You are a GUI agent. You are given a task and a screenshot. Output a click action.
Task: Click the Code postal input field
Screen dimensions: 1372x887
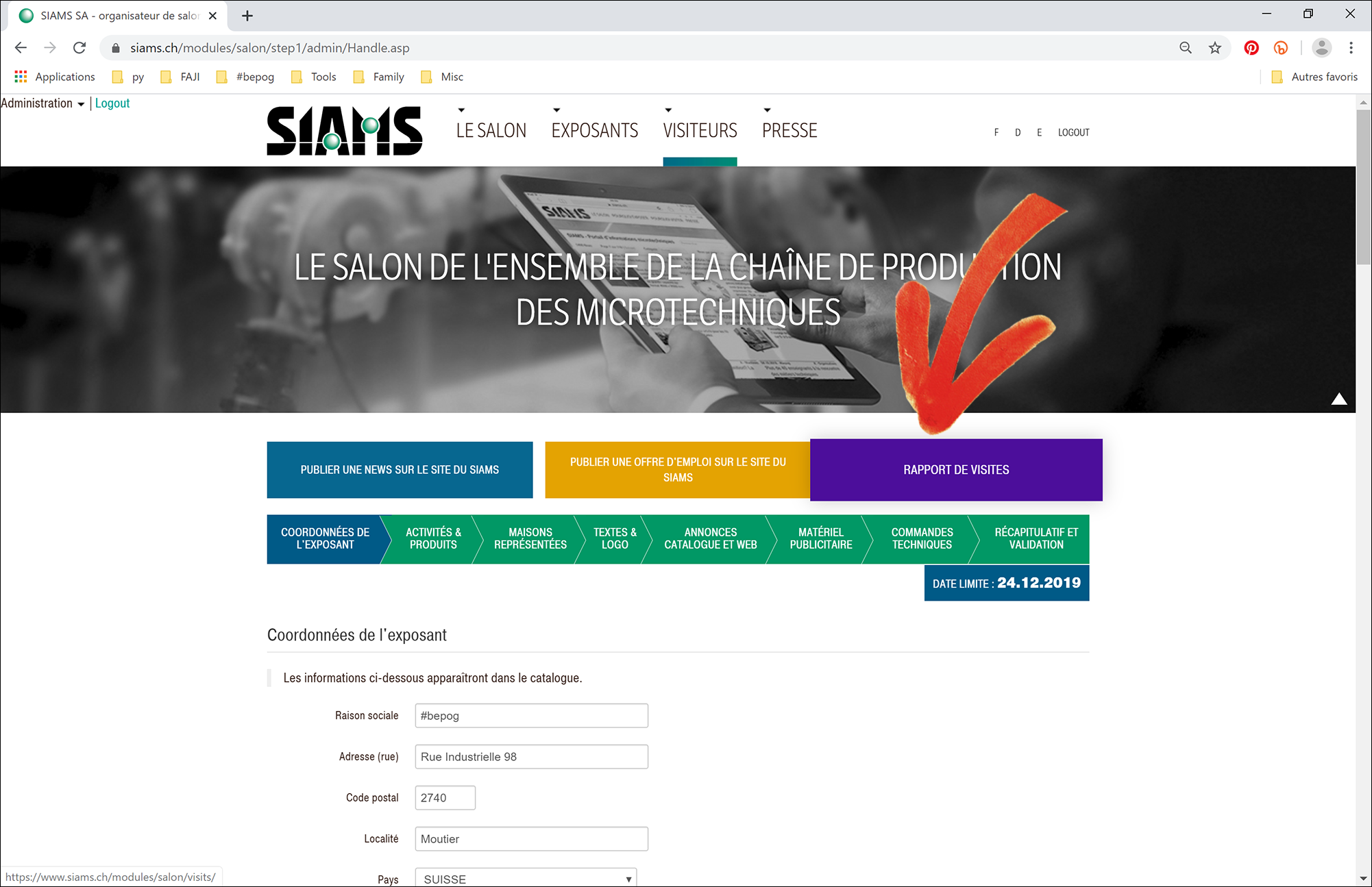point(445,798)
